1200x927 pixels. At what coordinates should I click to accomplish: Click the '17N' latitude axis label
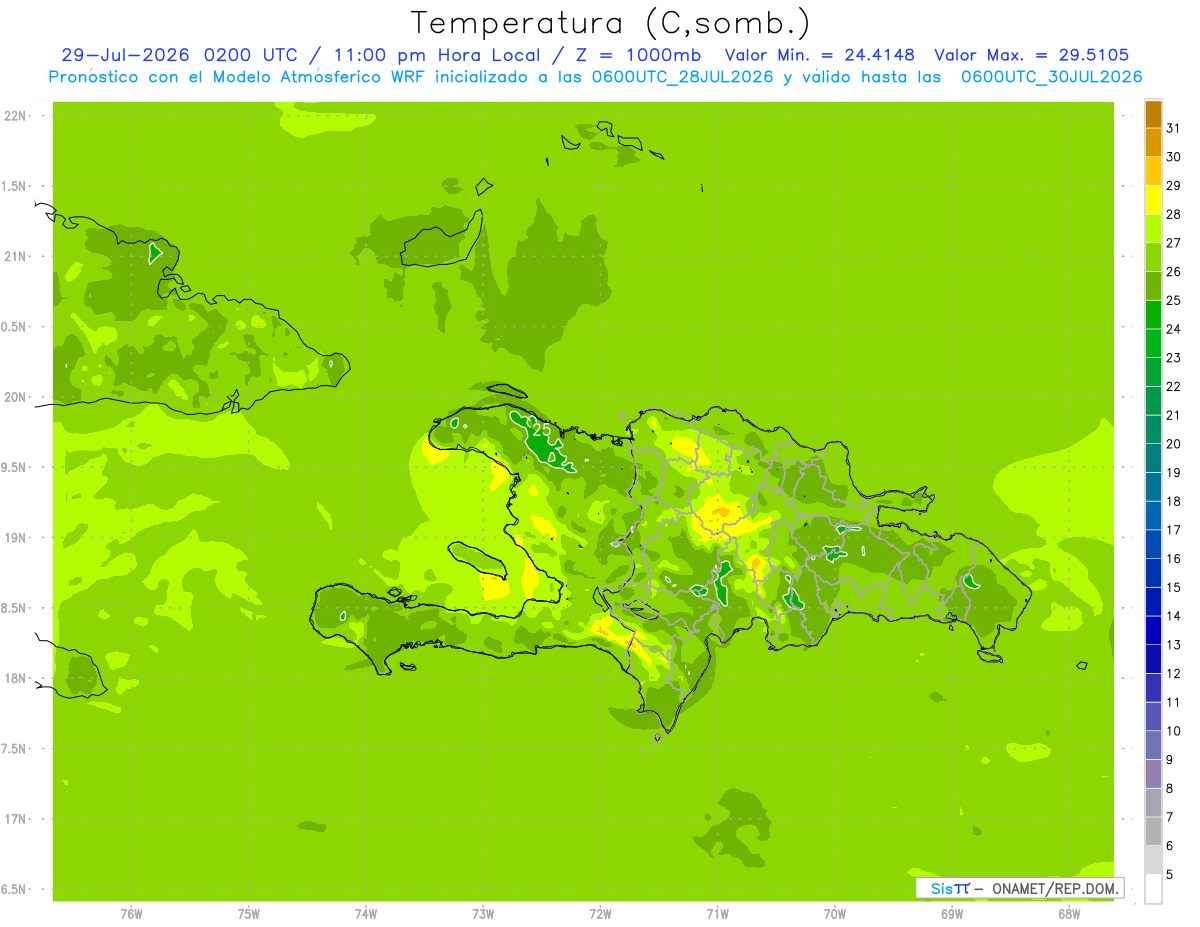15,819
